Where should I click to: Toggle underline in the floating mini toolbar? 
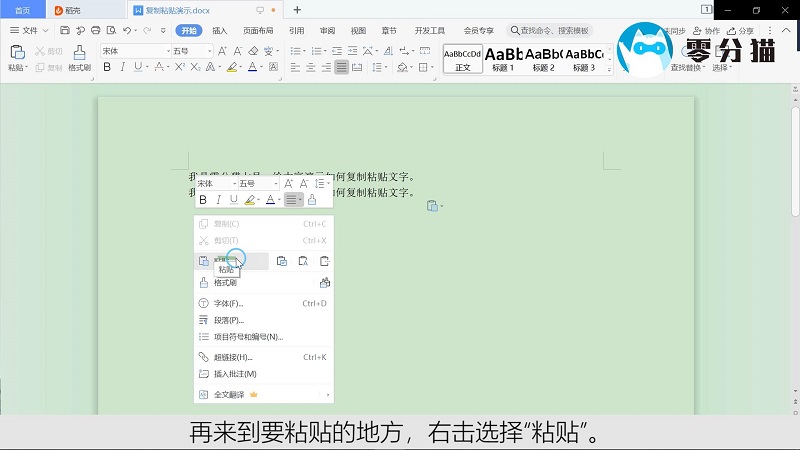tap(234, 200)
